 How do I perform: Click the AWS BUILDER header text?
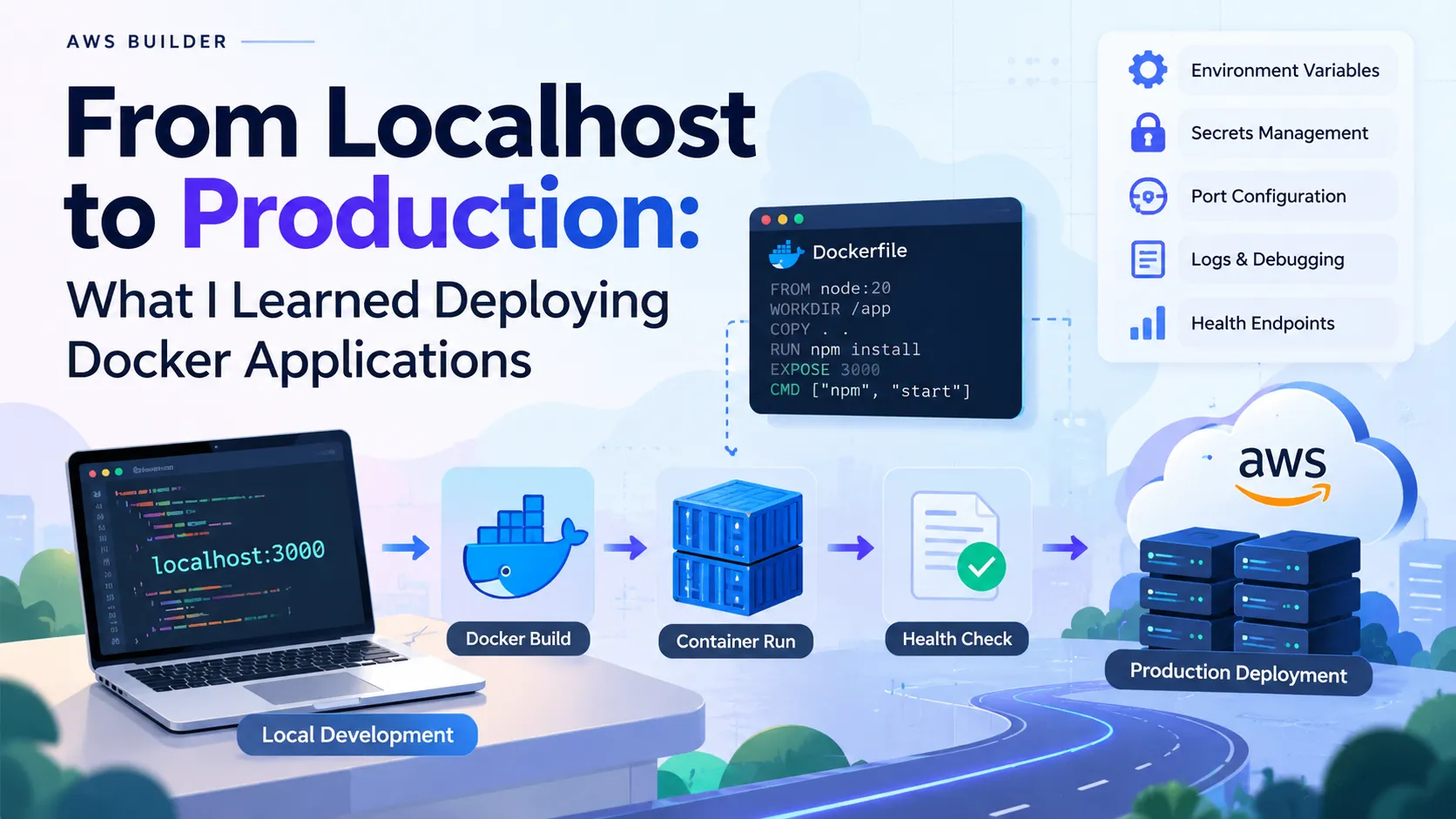pos(147,42)
